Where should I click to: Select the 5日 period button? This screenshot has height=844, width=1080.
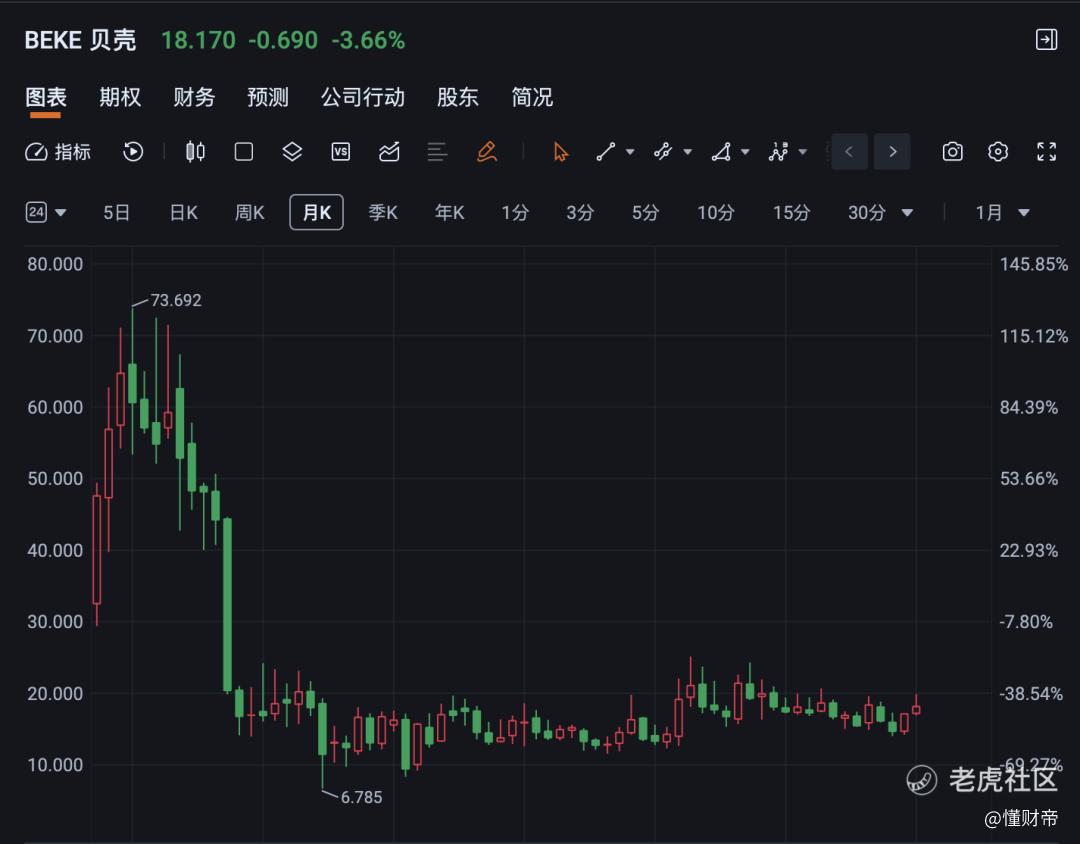[x=116, y=212]
